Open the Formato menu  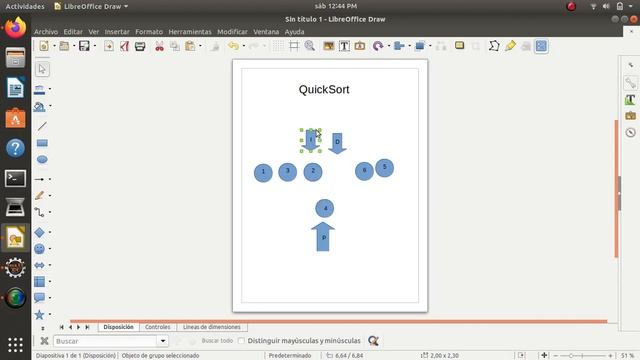[x=149, y=32]
